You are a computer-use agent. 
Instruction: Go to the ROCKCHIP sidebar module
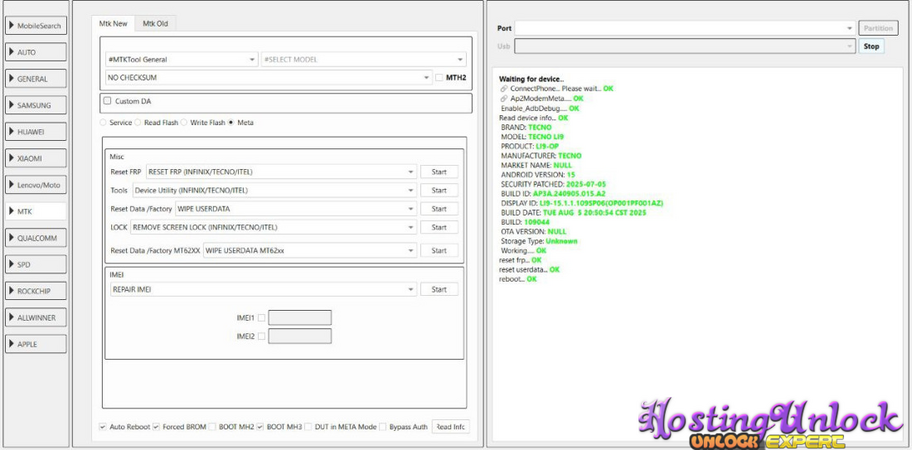36,291
